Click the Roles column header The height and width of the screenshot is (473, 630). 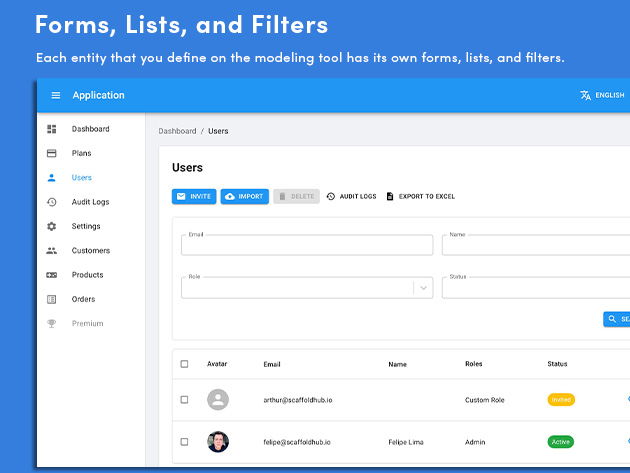[x=474, y=364]
